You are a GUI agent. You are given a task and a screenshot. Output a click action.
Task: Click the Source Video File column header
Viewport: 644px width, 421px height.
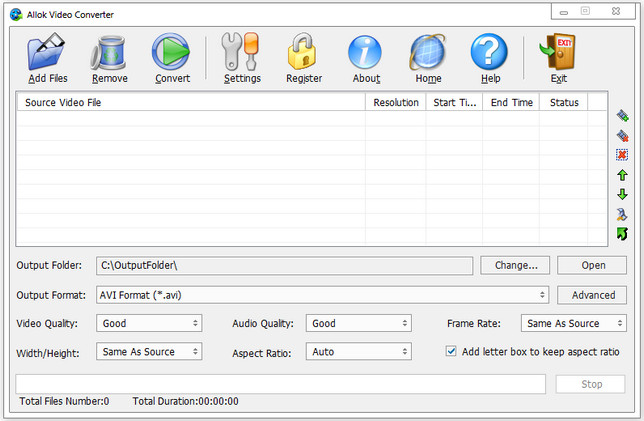pos(191,102)
